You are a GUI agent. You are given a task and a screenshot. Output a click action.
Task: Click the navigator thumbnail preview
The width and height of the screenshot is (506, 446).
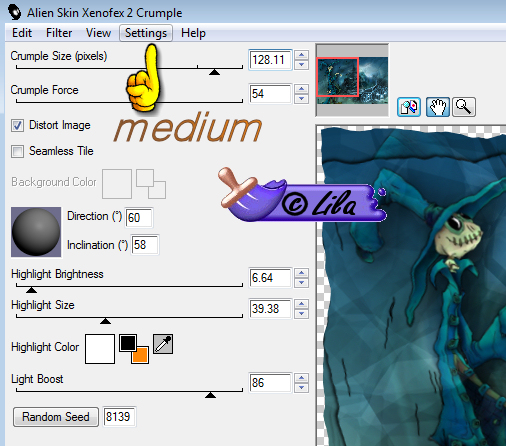[x=352, y=80]
